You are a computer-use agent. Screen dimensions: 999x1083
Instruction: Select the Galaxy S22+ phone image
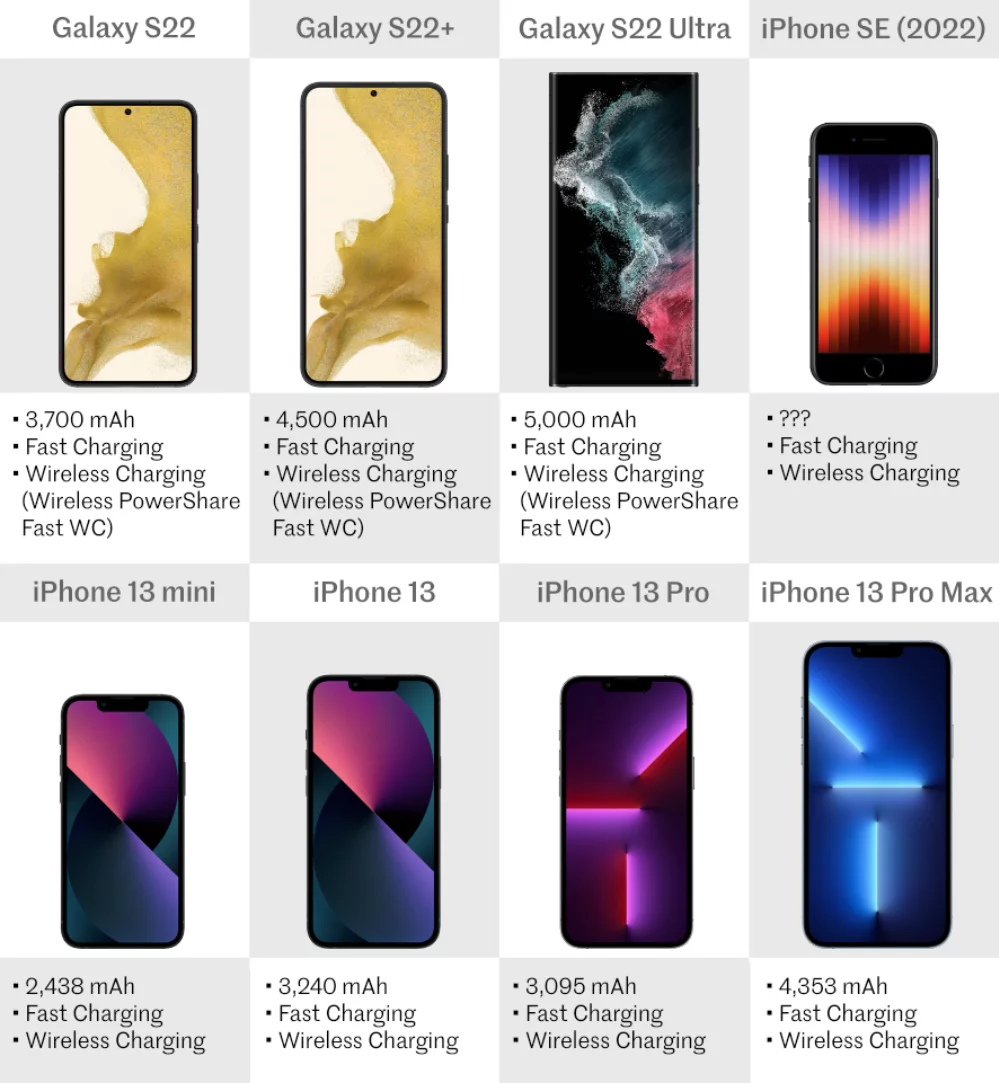click(374, 234)
